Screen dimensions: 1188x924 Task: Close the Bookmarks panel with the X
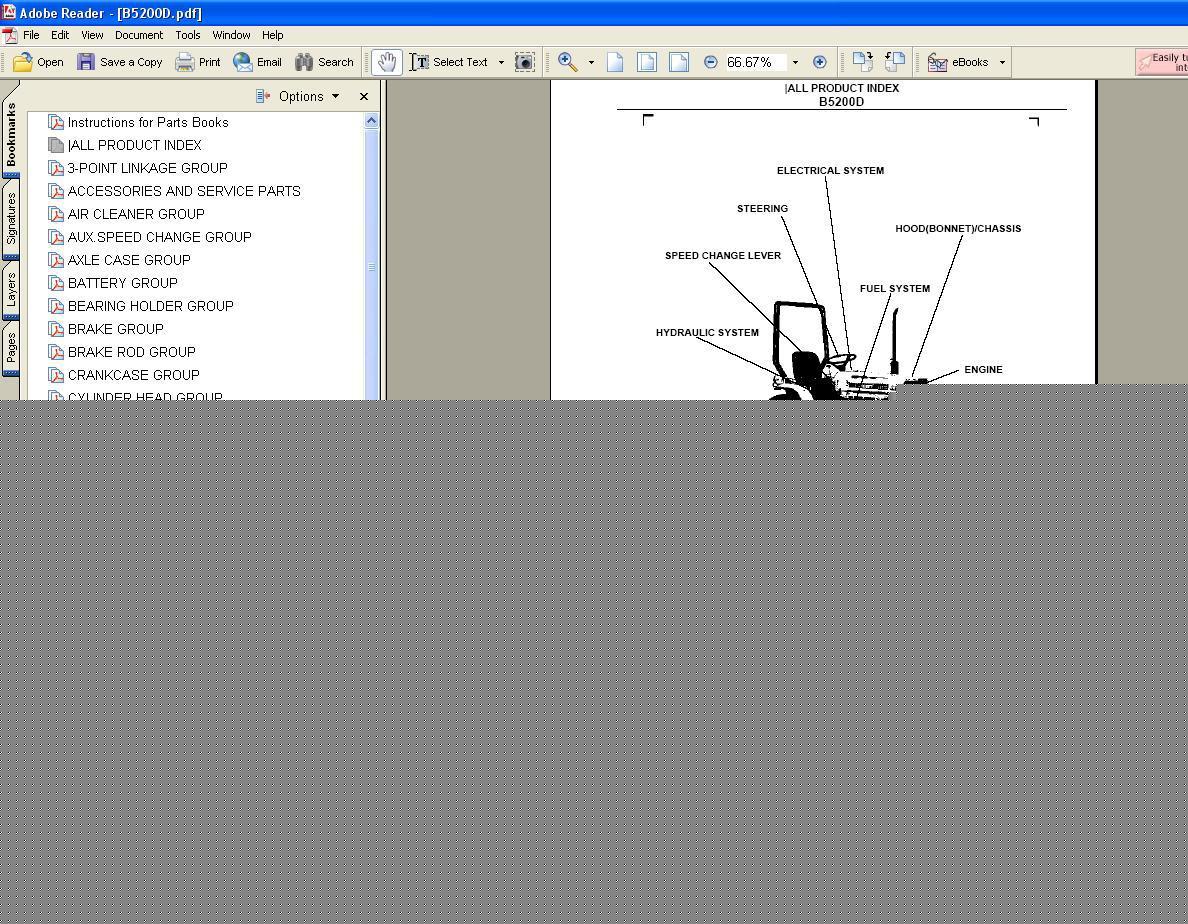(x=364, y=96)
